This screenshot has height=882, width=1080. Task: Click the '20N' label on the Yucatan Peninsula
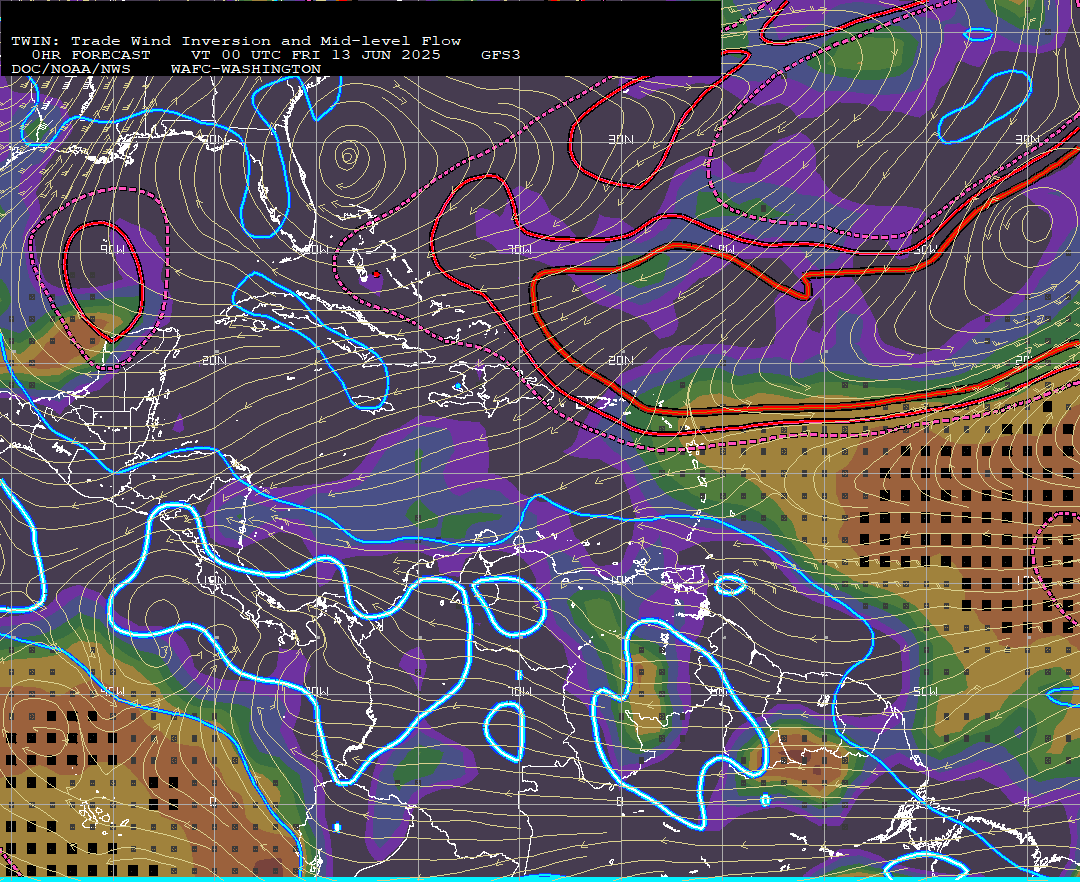[x=214, y=360]
